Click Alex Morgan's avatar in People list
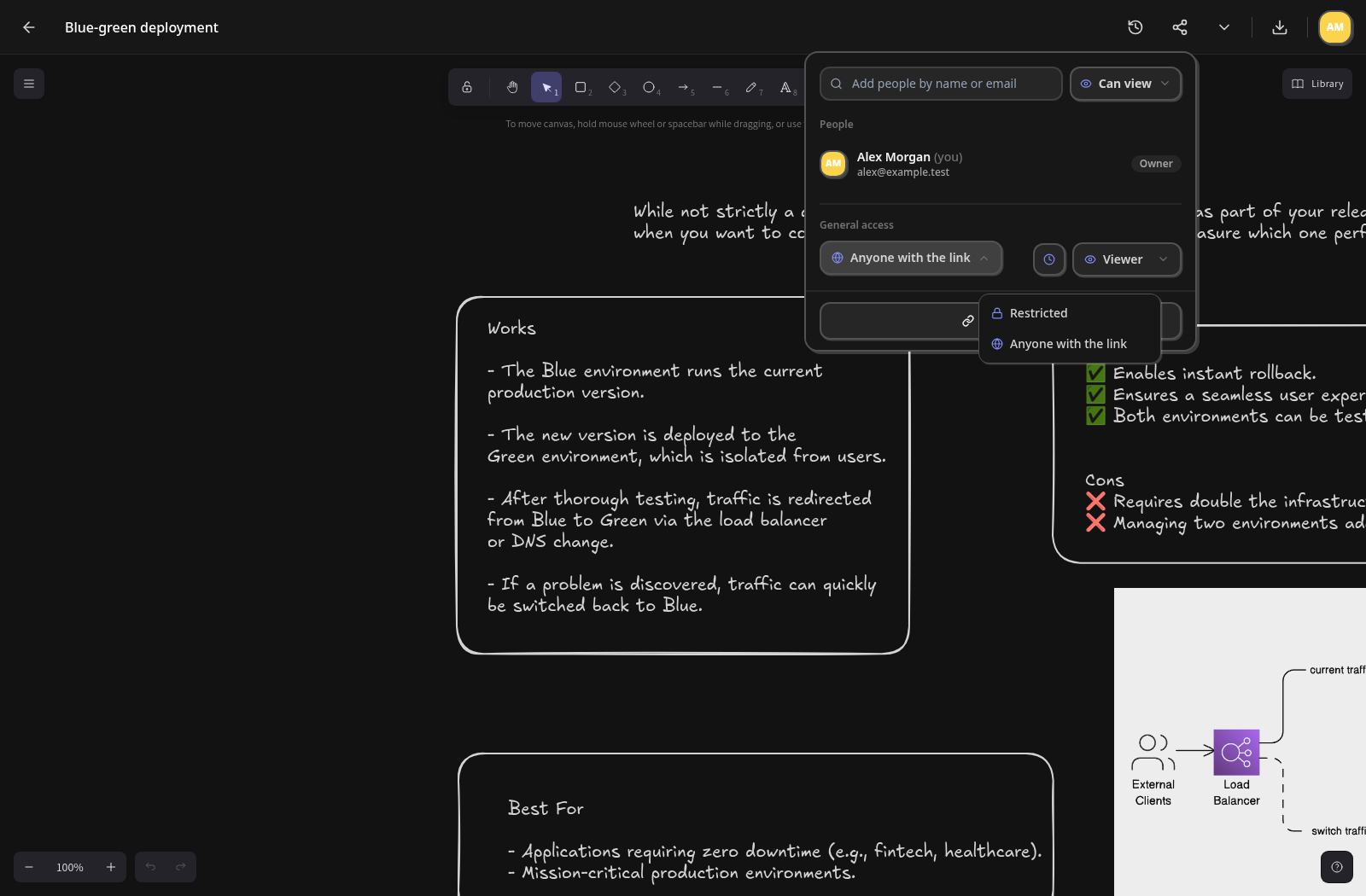 833,164
